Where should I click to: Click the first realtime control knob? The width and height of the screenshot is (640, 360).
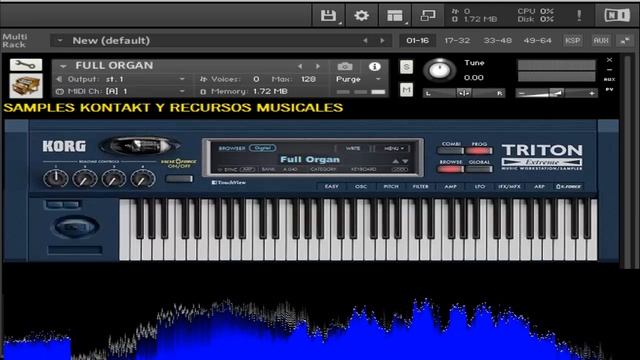56,178
